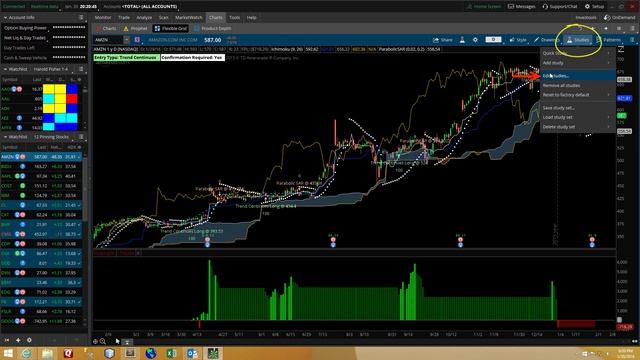640x360 pixels.
Task: Click the chart pan crosshair icon
Action: (x=96, y=341)
